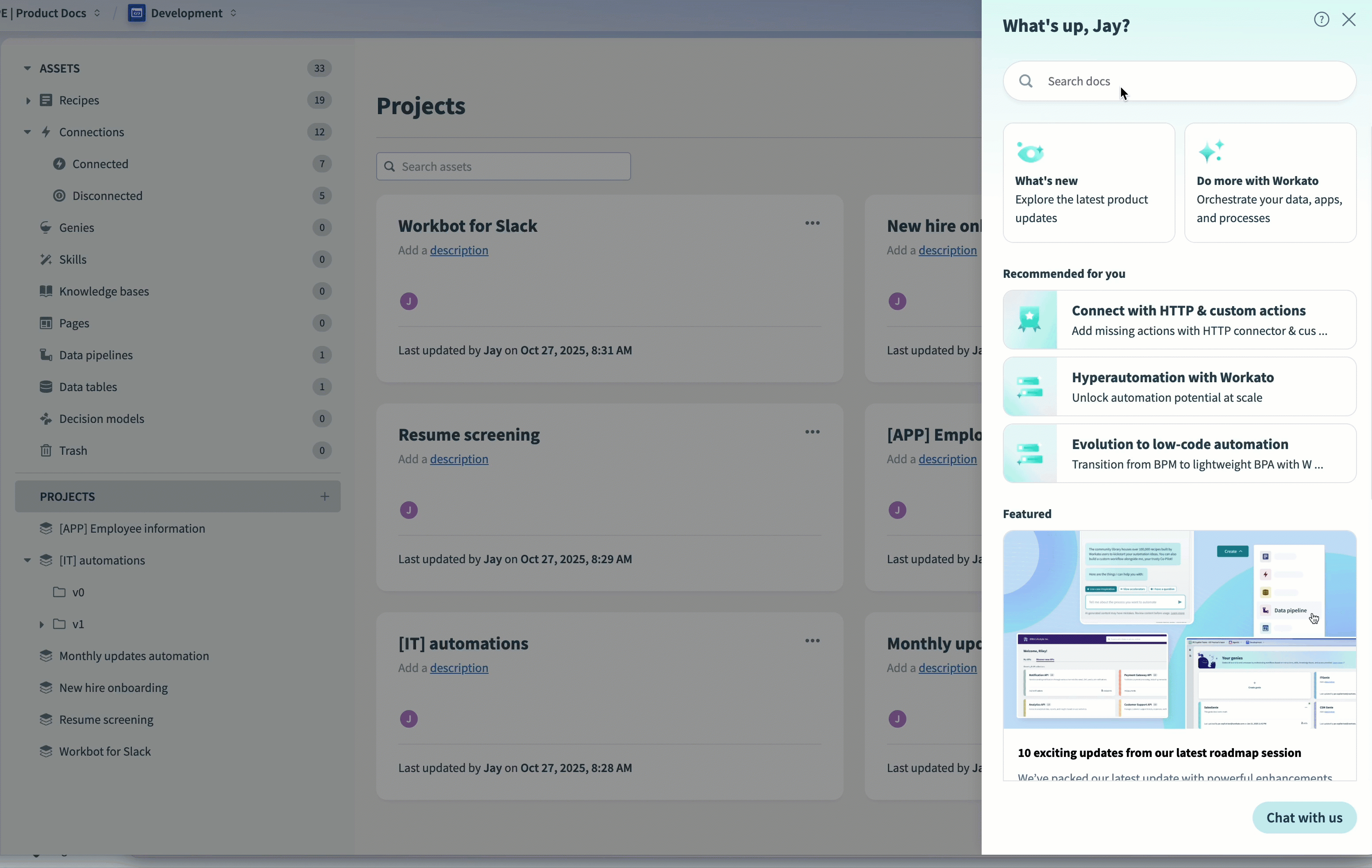Expand the v1 folder

pos(41,625)
